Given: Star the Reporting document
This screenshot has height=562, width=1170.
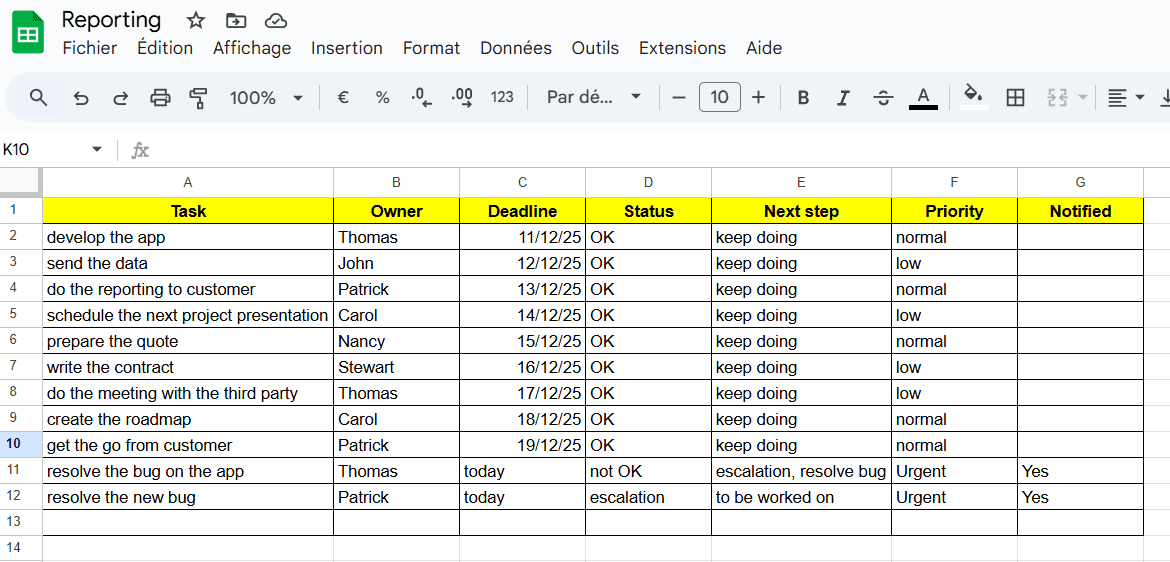Looking at the screenshot, I should coord(196,21).
